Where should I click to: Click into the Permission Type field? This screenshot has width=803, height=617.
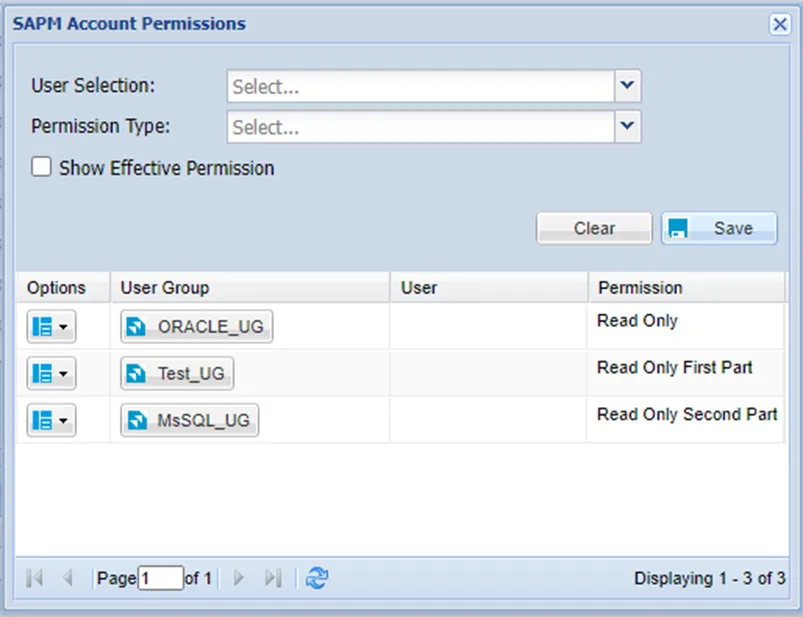click(420, 126)
